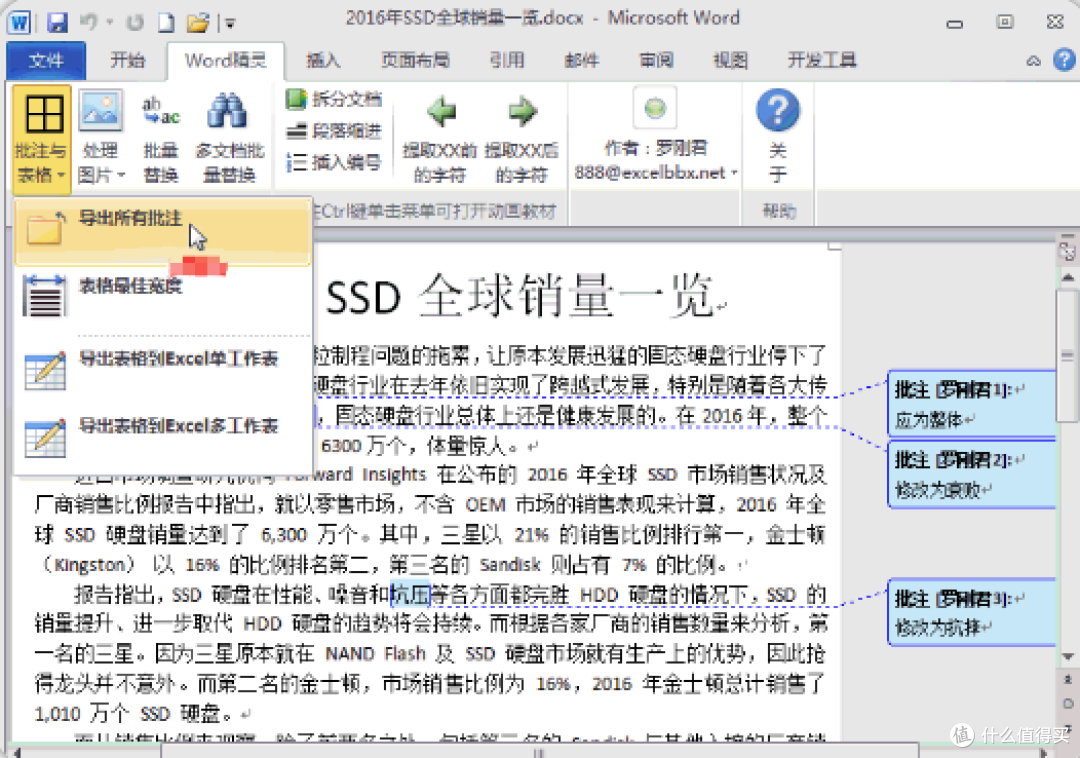This screenshot has height=758, width=1080.
Task: Click the text Forward Insights in paragraph
Action: (356, 474)
